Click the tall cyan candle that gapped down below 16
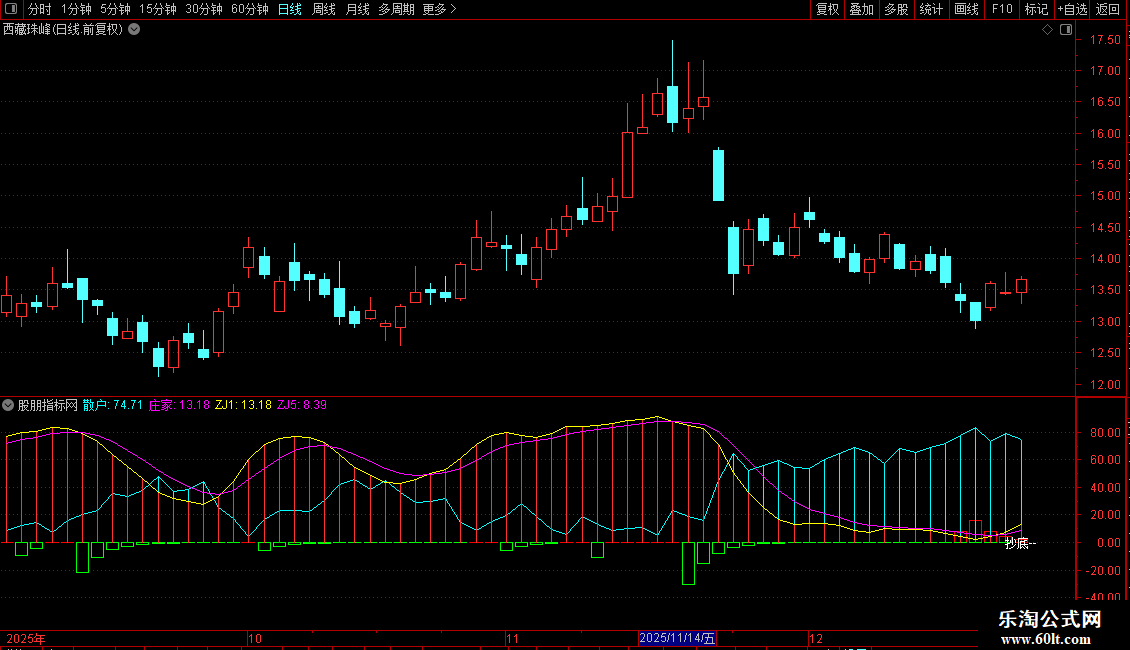The image size is (1130, 650). (719, 175)
